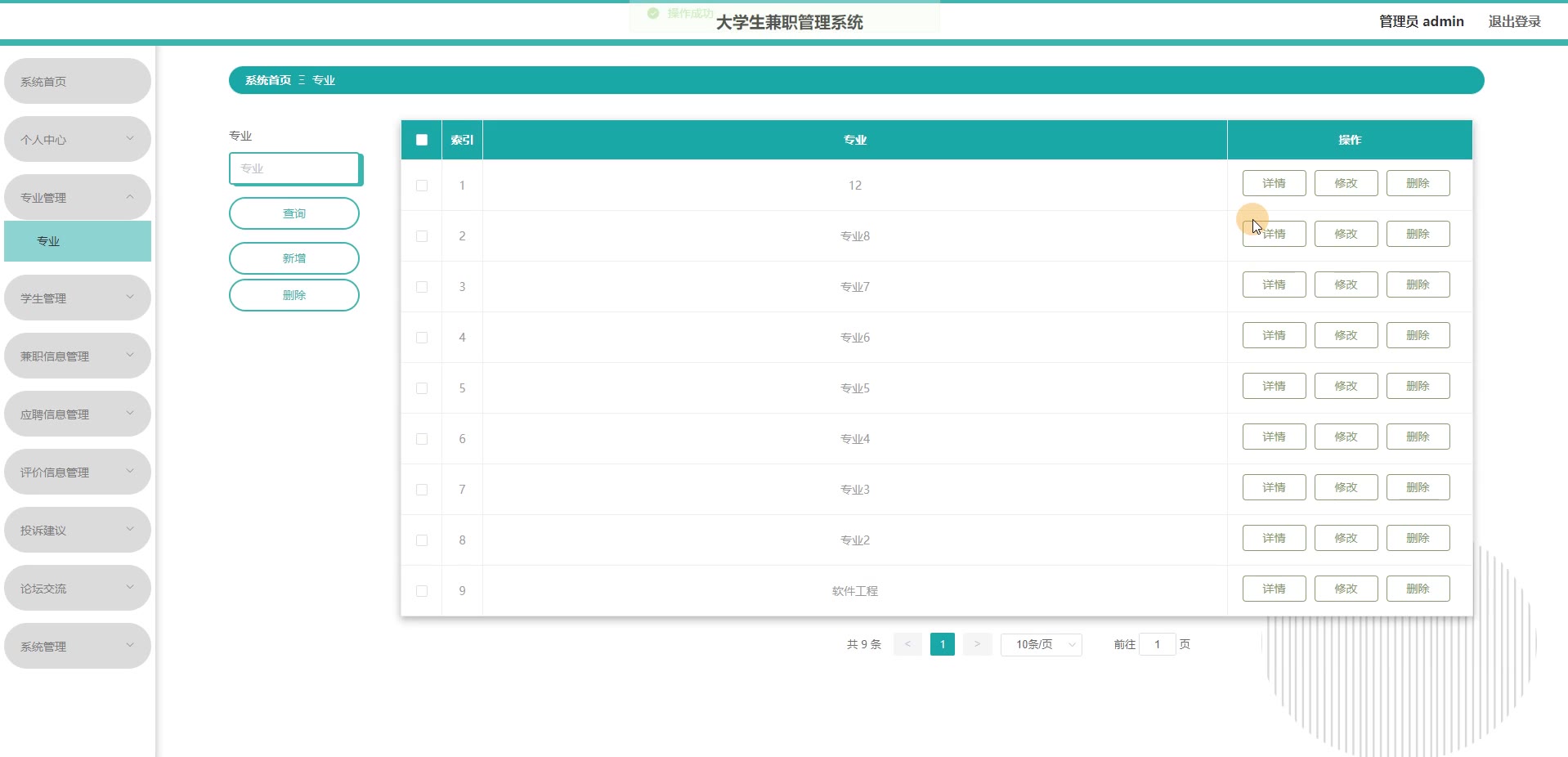The image size is (1568, 757).
Task: Click 系统首页 in the breadcrumb
Action: click(268, 80)
